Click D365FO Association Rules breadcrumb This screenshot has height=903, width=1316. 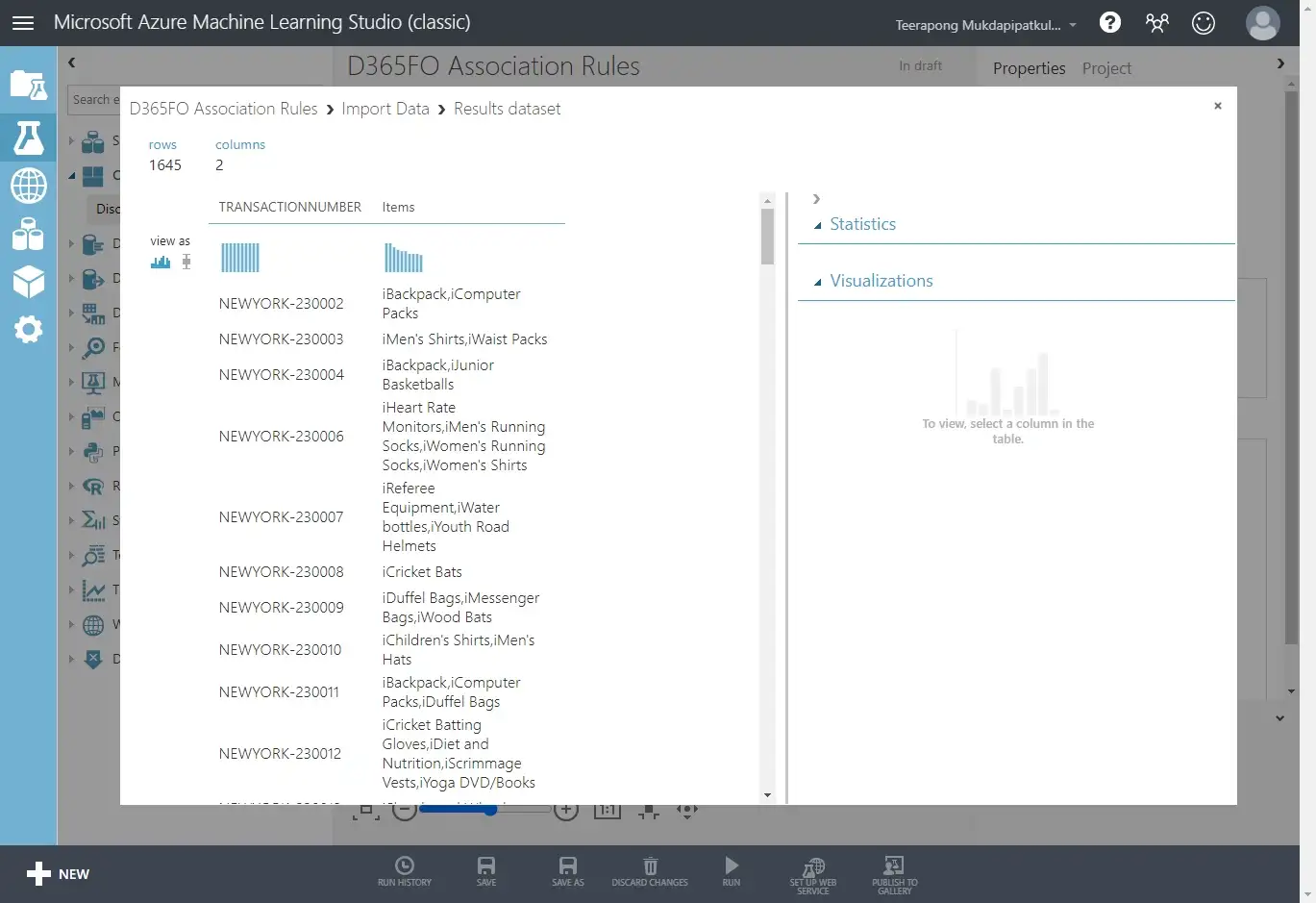(223, 109)
